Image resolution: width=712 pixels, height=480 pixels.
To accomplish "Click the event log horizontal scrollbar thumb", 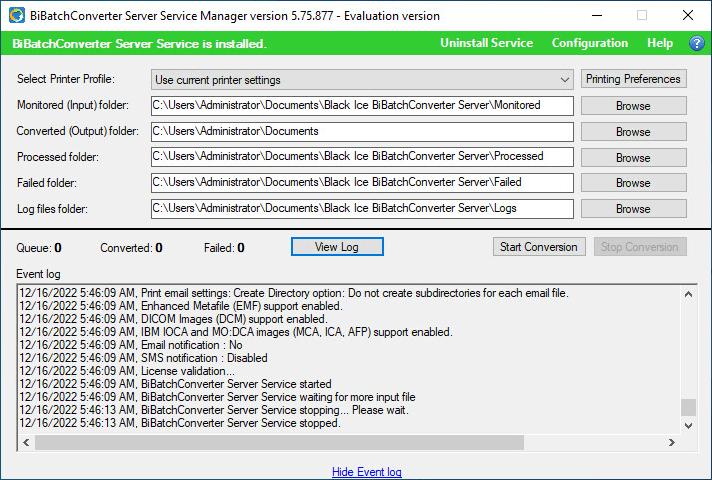I will point(279,442).
